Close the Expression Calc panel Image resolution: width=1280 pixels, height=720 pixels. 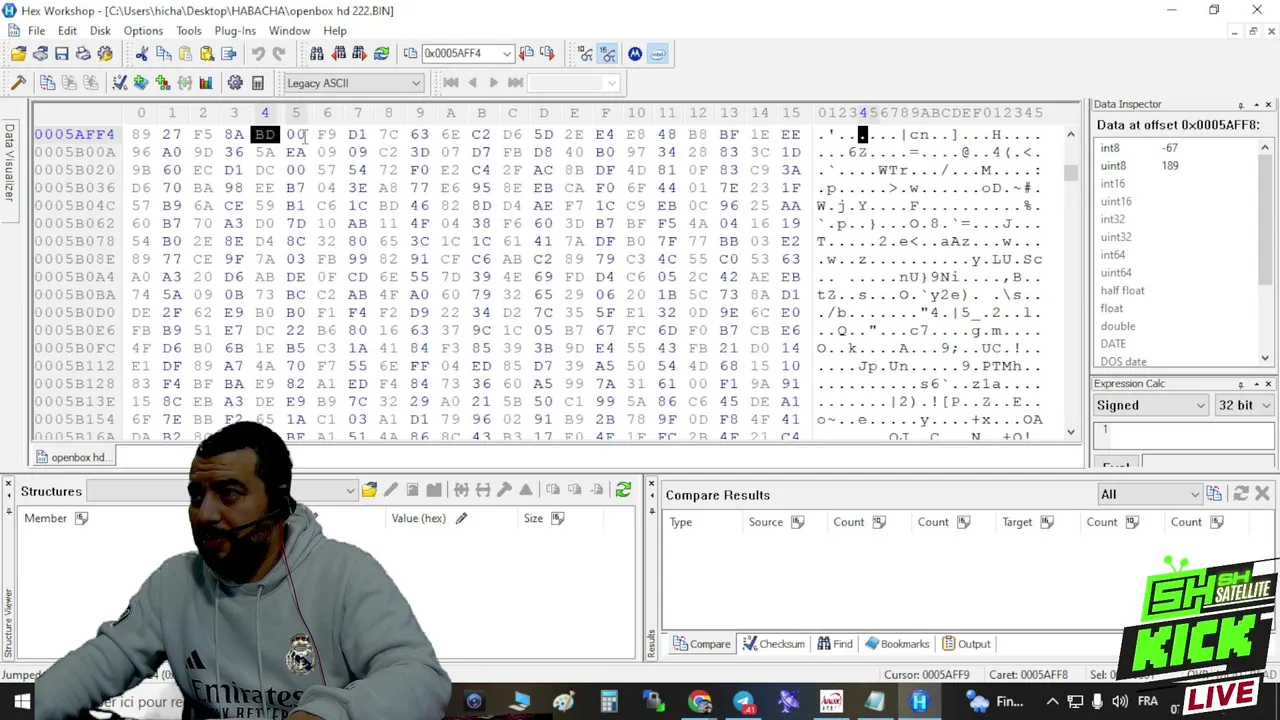coord(1268,384)
